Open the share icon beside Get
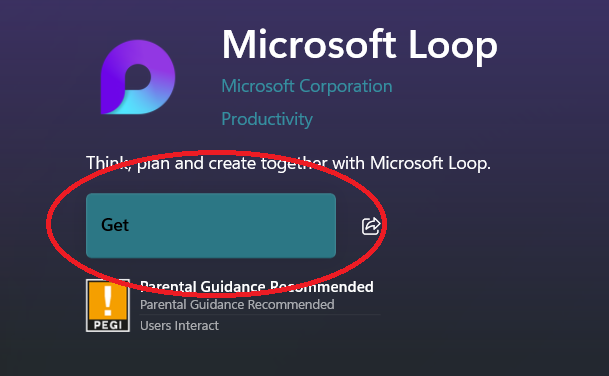The width and height of the screenshot is (609, 376). [x=371, y=226]
